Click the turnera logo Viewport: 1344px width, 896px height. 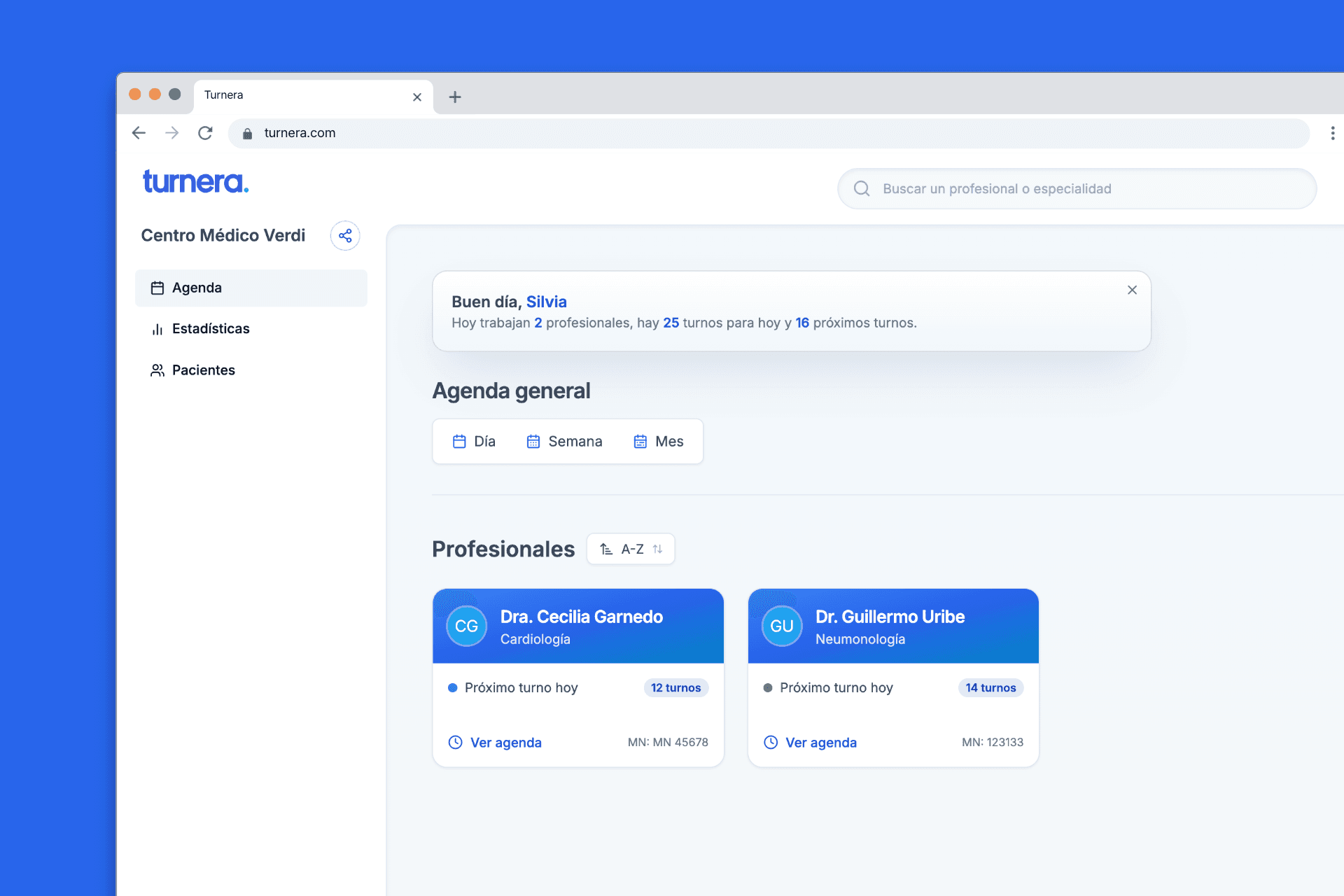click(x=195, y=181)
